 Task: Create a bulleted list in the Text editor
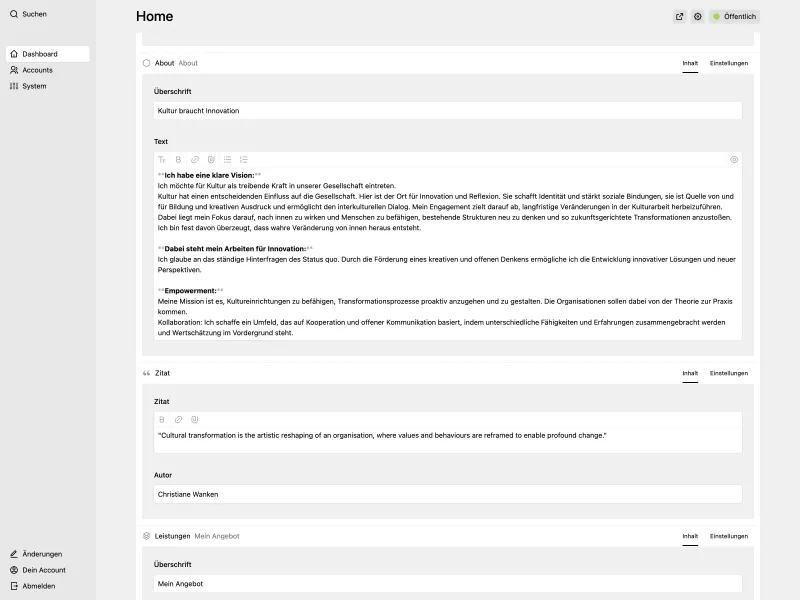[x=226, y=159]
